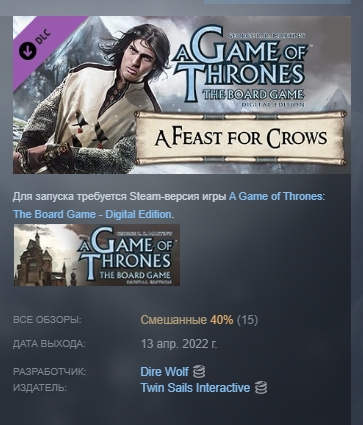Click the release date 13 апр. 2022 г.
Image resolution: width=363 pixels, height=425 pixels.
coord(179,344)
